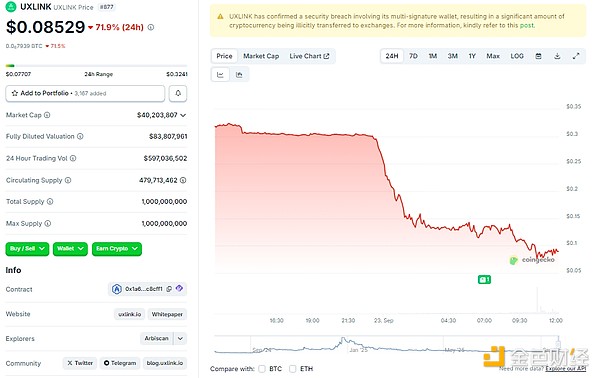Enable ETH comparison checkbox
The height and width of the screenshot is (378, 600).
[293, 369]
